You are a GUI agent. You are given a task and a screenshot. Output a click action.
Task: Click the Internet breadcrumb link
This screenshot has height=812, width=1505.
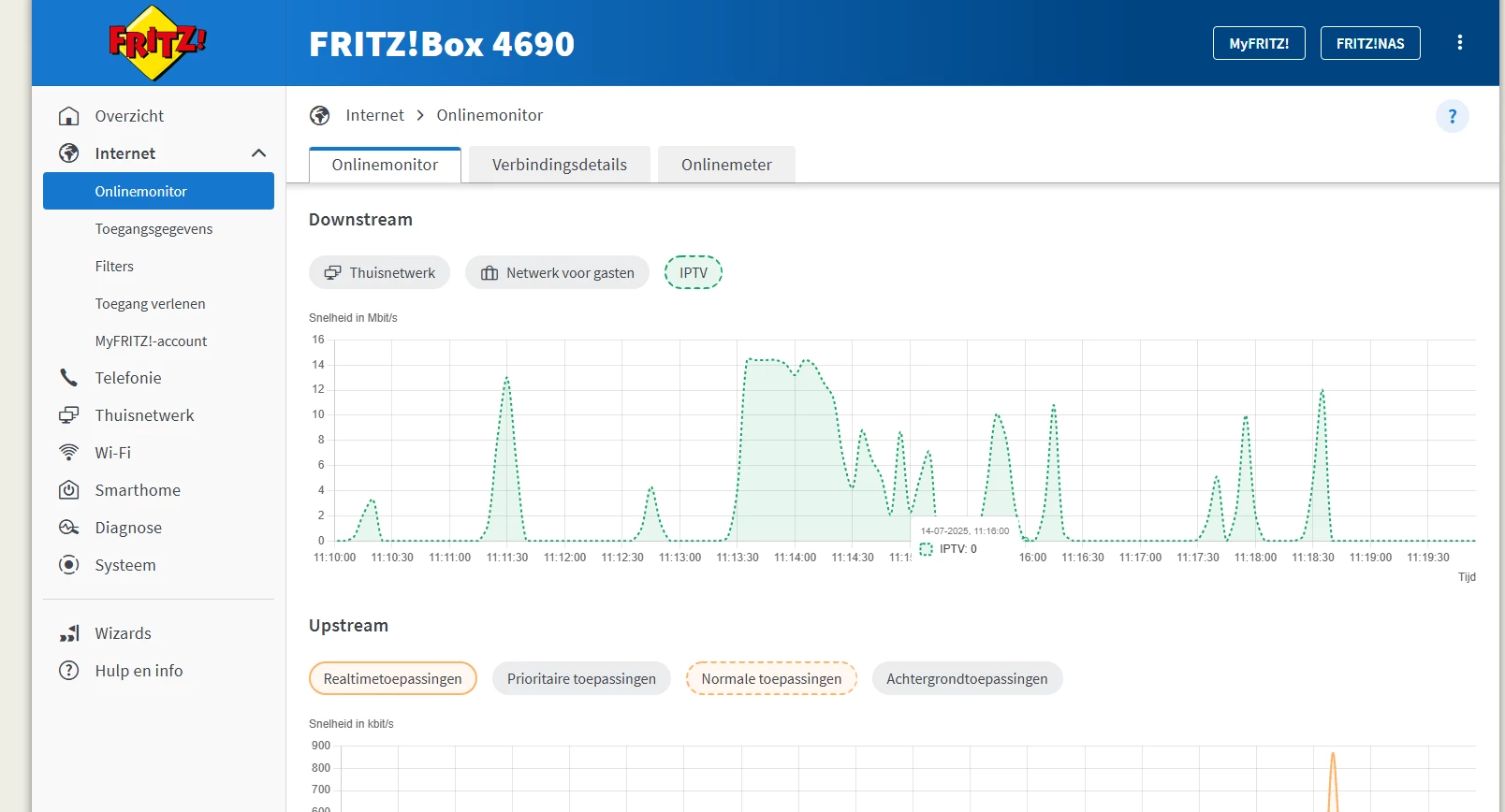pos(374,115)
